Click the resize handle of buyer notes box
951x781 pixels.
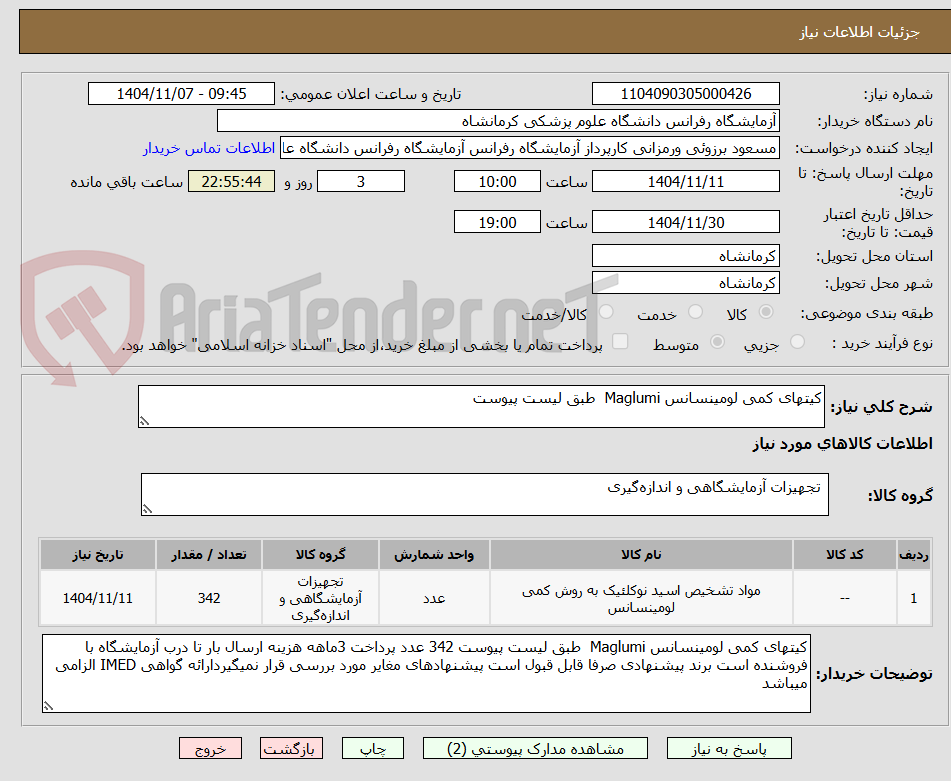coord(48,706)
